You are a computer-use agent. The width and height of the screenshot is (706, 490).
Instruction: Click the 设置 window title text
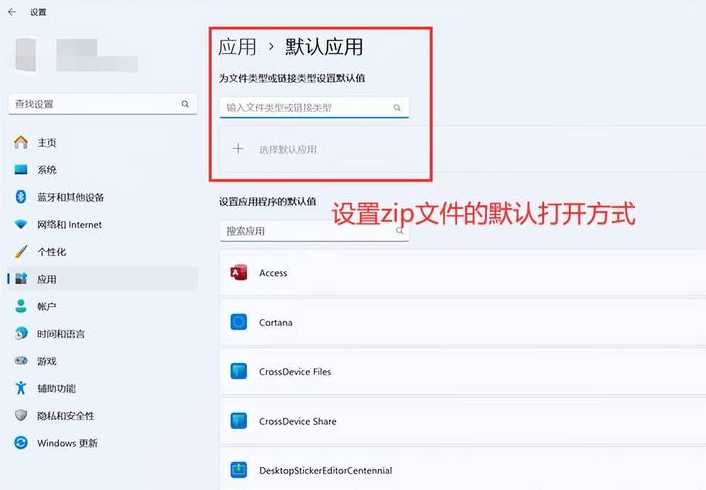pyautogui.click(x=38, y=12)
